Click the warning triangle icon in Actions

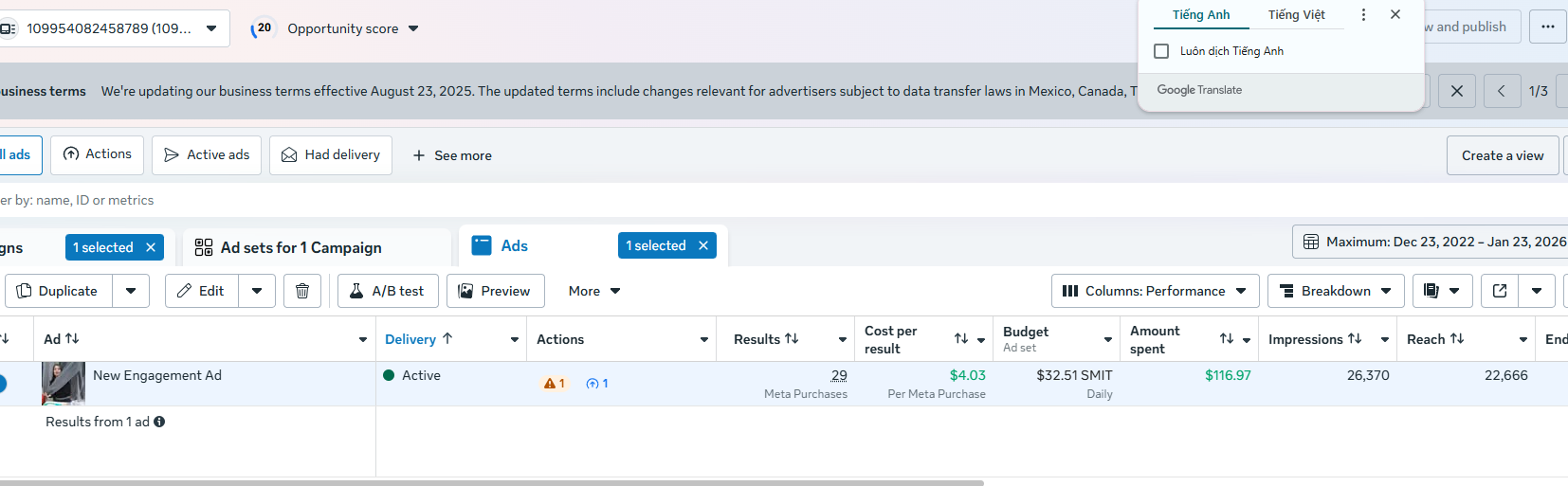coord(550,384)
